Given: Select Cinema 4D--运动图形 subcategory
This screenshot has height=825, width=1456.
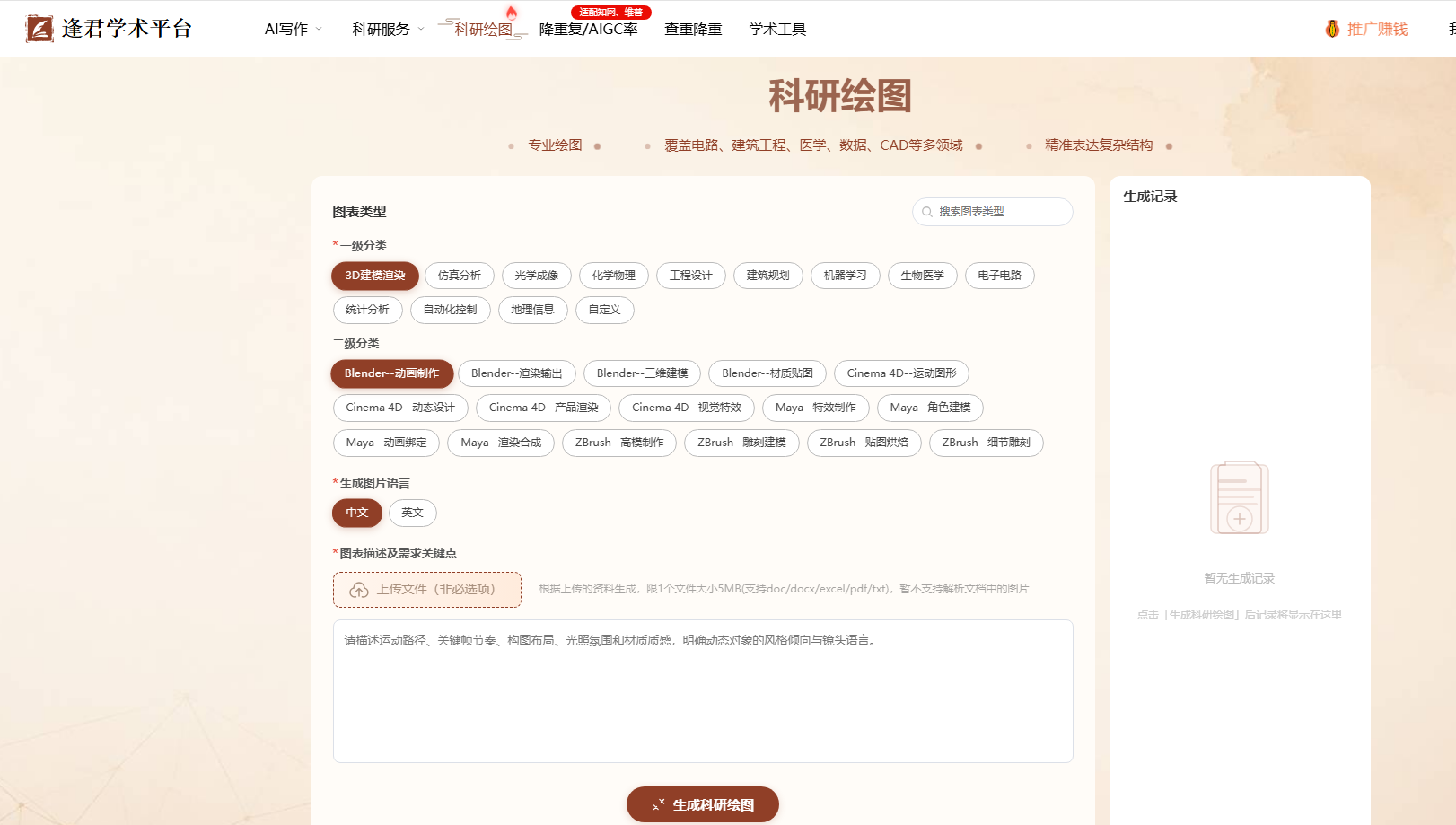Looking at the screenshot, I should (x=902, y=373).
